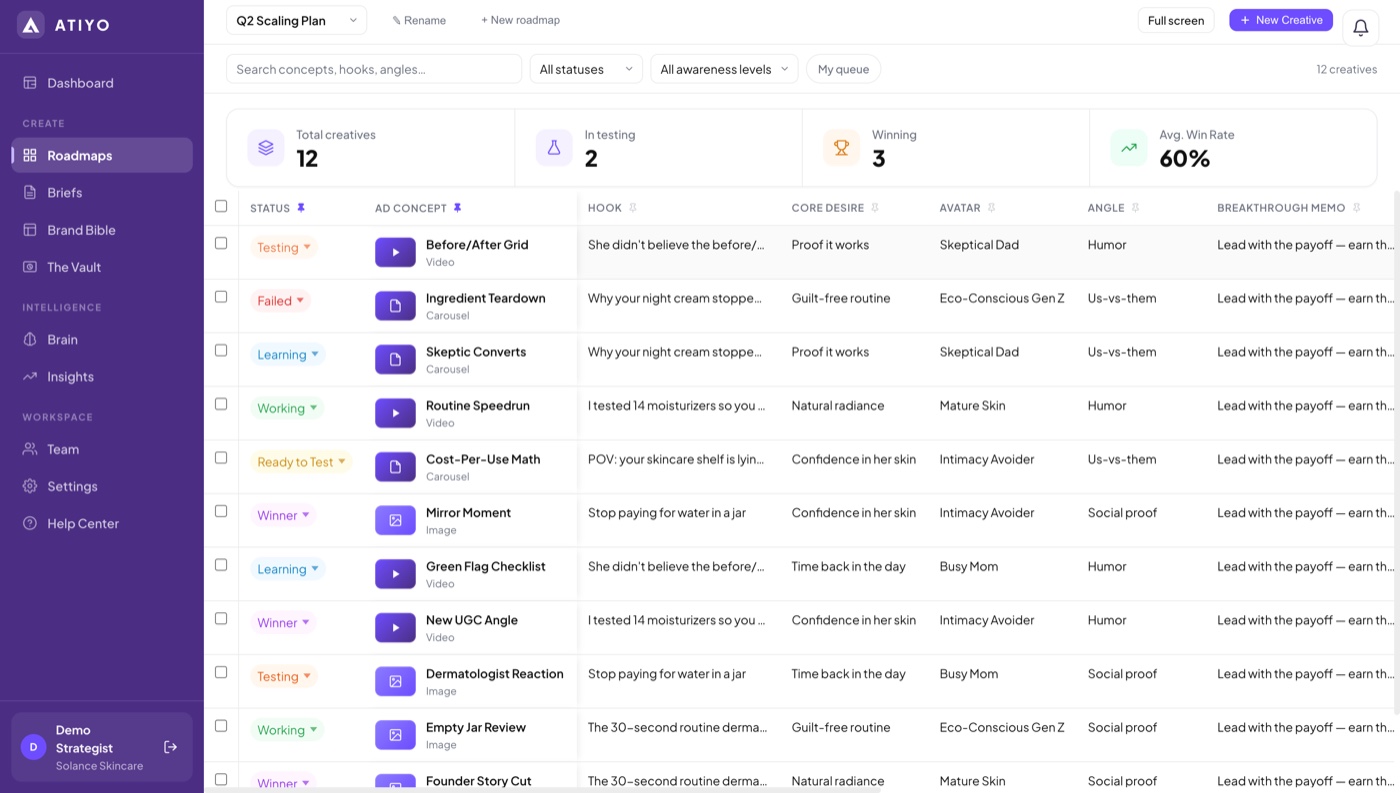The image size is (1400, 793).
Task: Click the carousel icon for Cost-Per-Use Math
Action: 395,467
